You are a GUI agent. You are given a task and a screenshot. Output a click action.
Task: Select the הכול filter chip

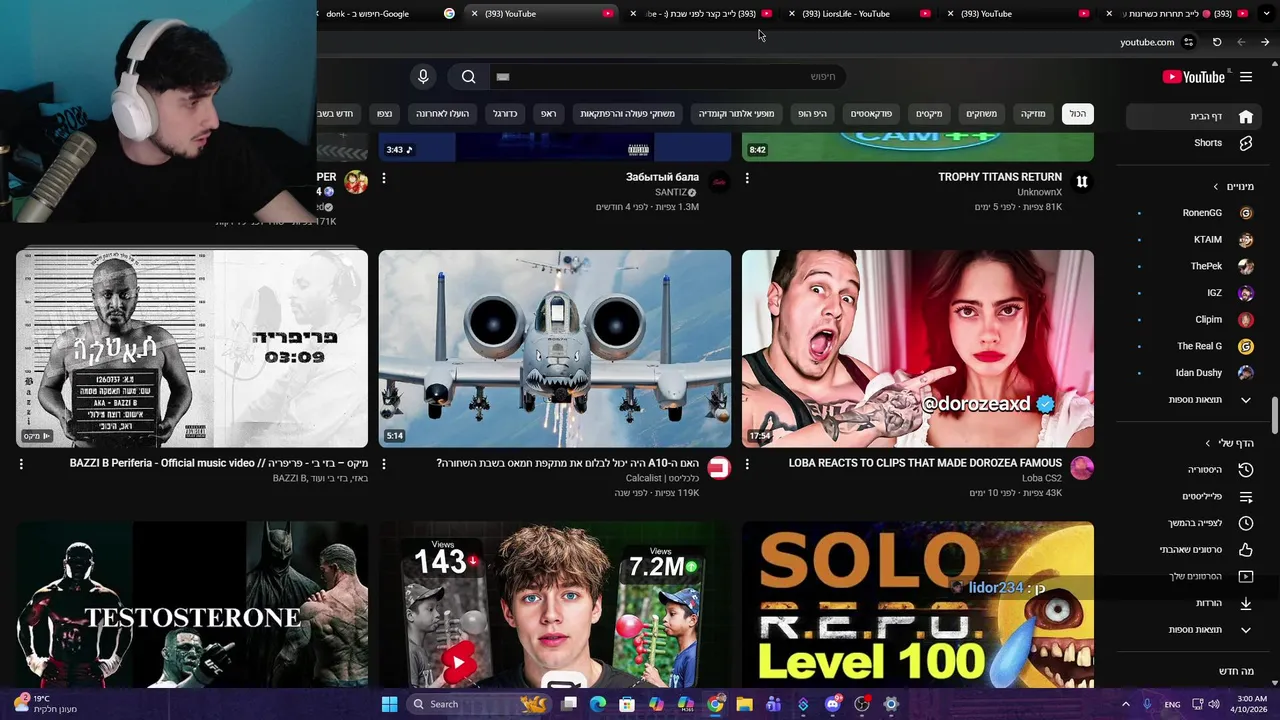tap(1078, 114)
